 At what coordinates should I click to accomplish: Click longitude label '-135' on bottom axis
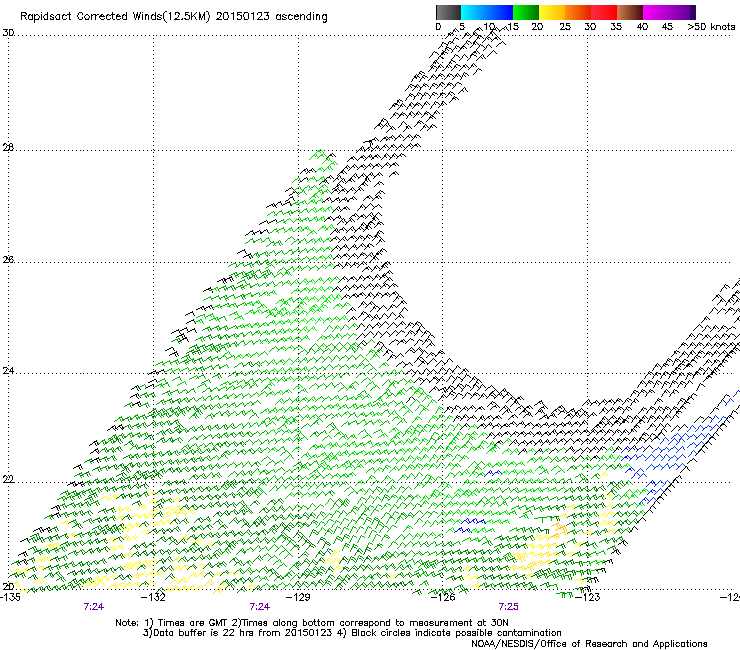click(x=10, y=597)
